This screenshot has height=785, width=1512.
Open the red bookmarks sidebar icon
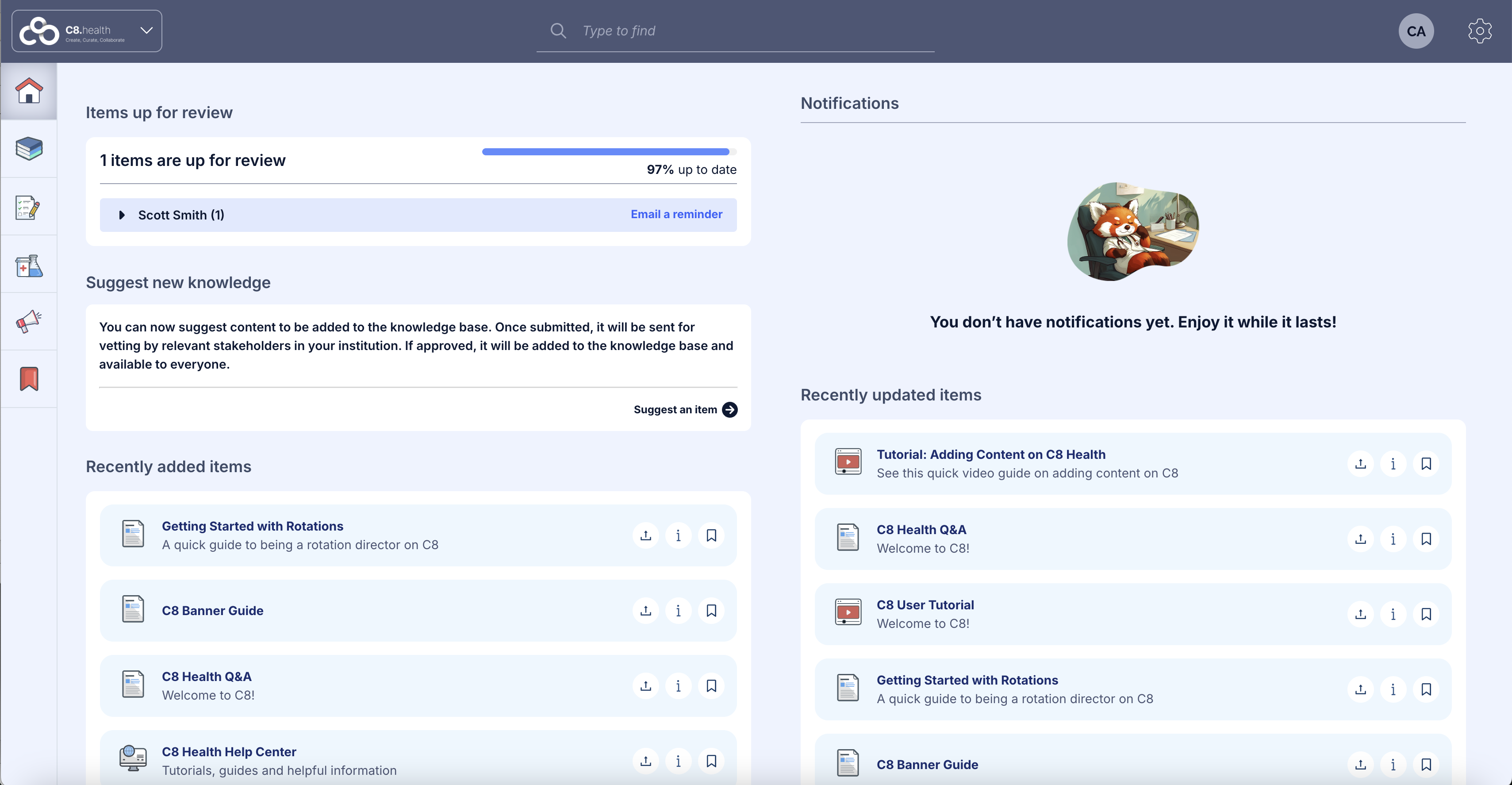click(x=29, y=379)
